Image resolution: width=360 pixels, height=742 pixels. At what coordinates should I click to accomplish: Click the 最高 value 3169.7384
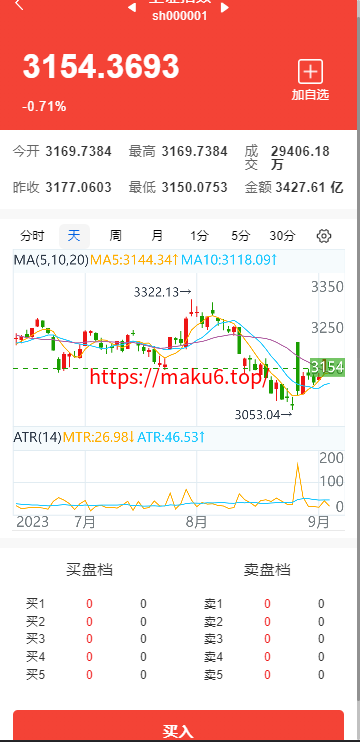pos(194,151)
